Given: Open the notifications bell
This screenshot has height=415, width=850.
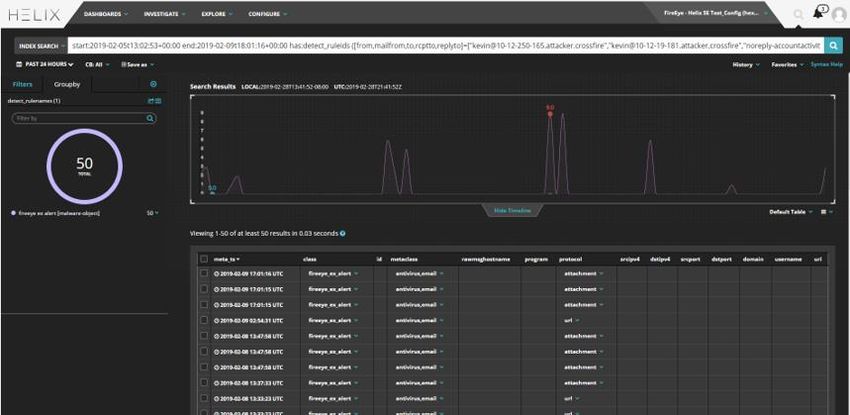Looking at the screenshot, I should (x=818, y=14).
